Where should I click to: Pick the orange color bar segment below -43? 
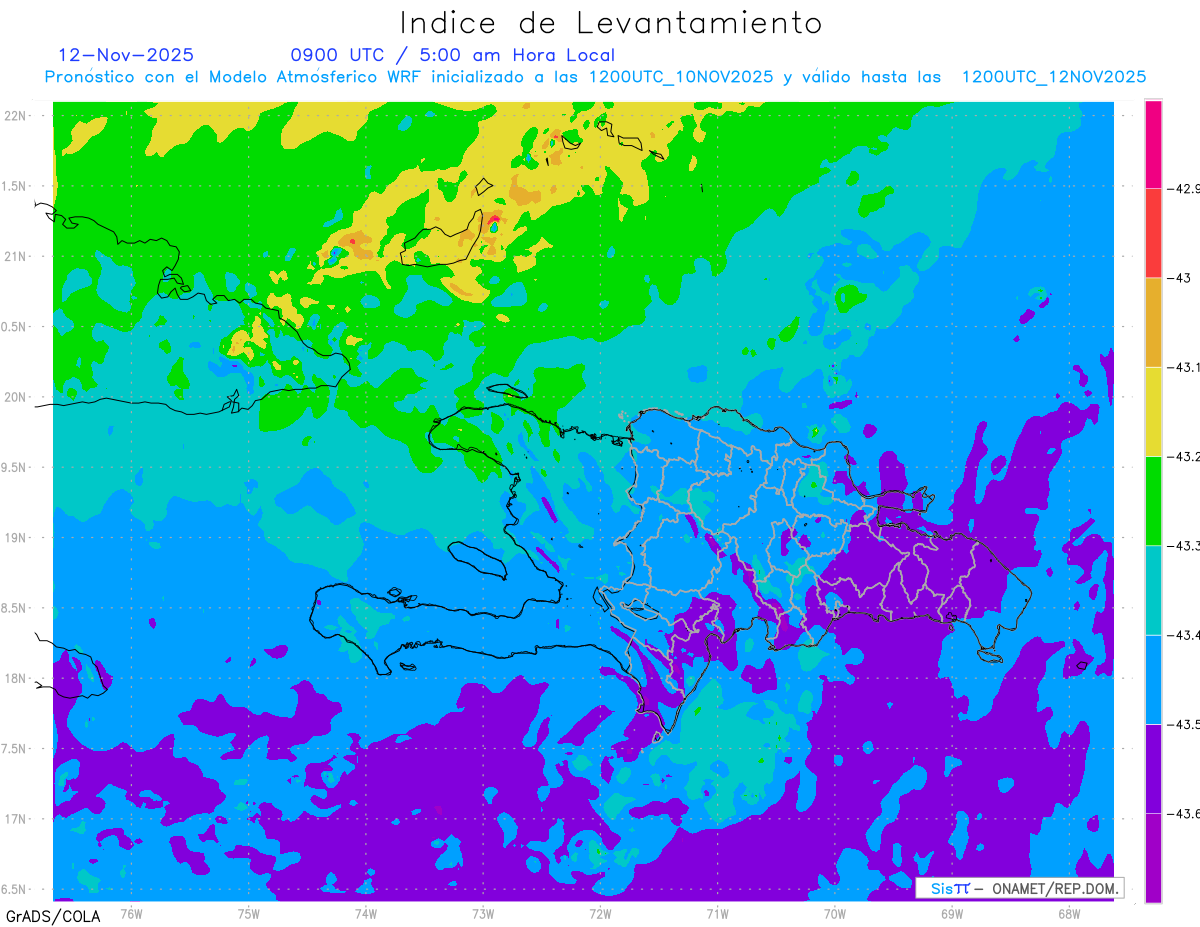click(x=1153, y=322)
